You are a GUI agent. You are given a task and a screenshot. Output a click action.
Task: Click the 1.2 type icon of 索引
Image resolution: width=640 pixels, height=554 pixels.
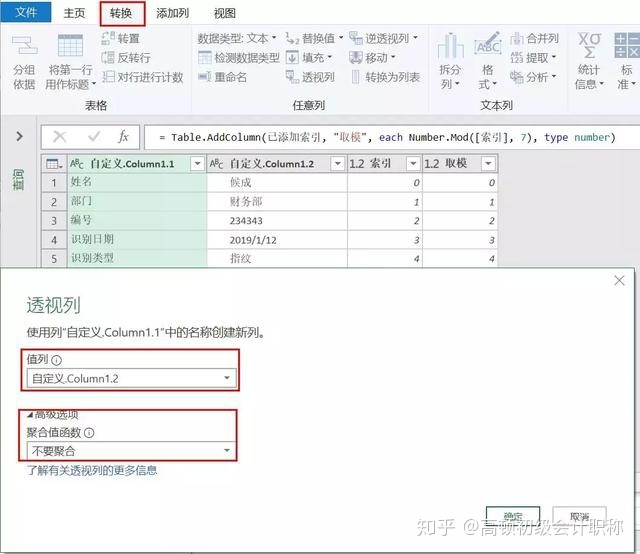point(356,164)
